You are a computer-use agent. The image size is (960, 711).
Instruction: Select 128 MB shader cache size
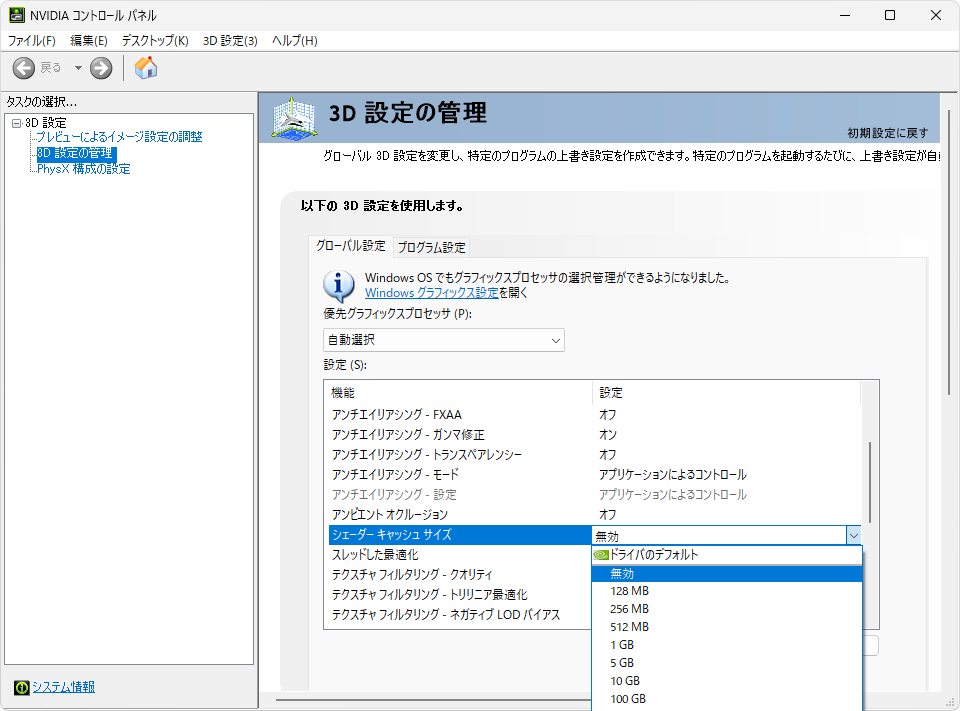click(727, 591)
